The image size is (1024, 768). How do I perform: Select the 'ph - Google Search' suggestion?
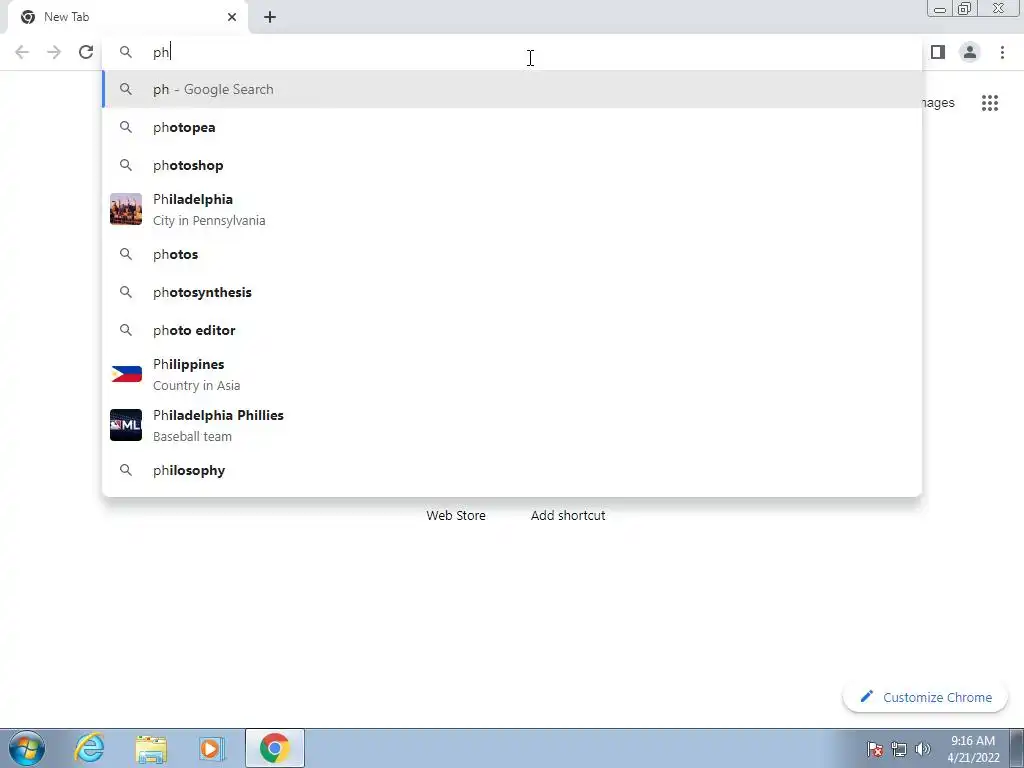click(x=512, y=89)
